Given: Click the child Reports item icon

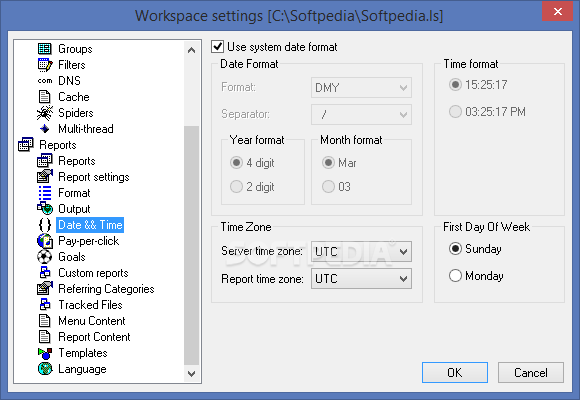Looking at the screenshot, I should coord(45,161).
